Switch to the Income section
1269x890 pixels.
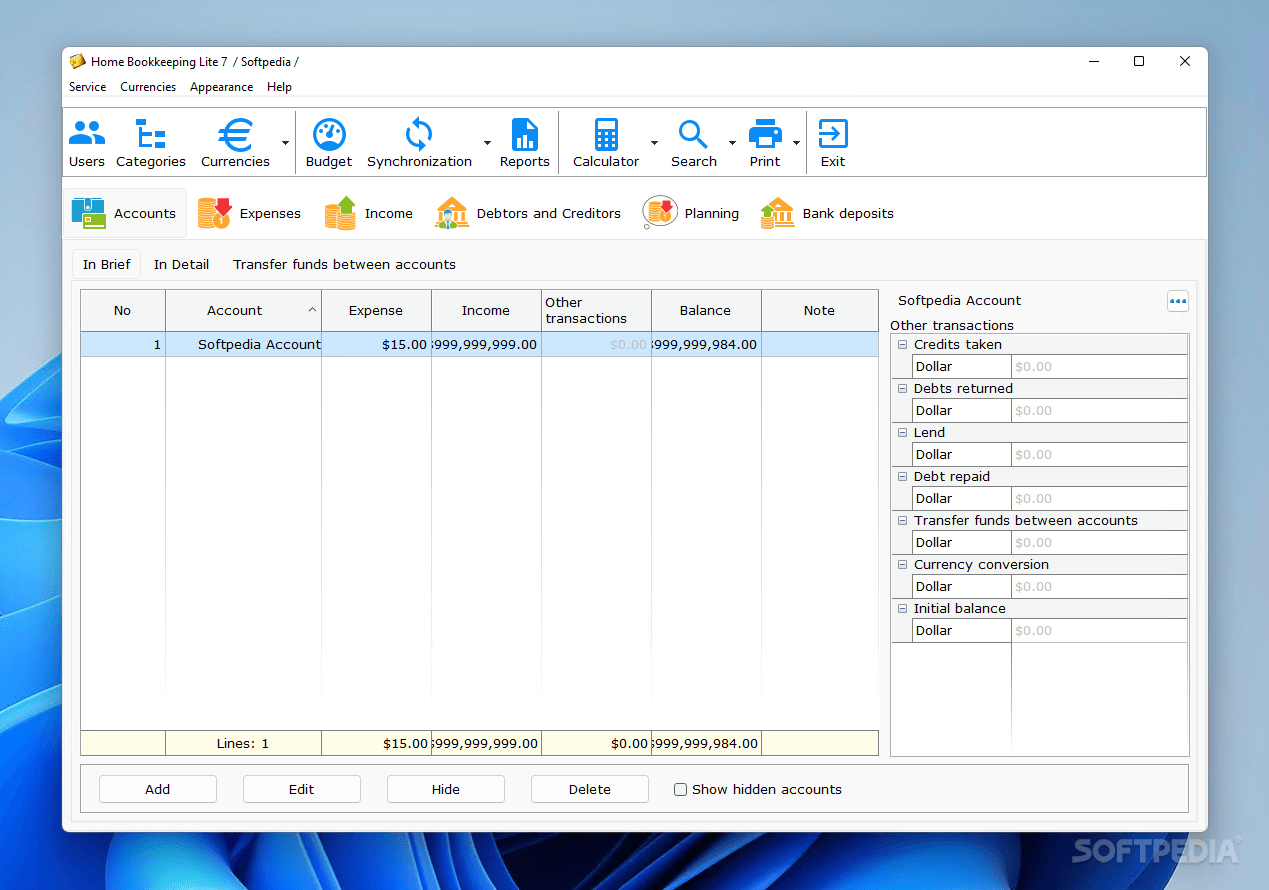[369, 213]
